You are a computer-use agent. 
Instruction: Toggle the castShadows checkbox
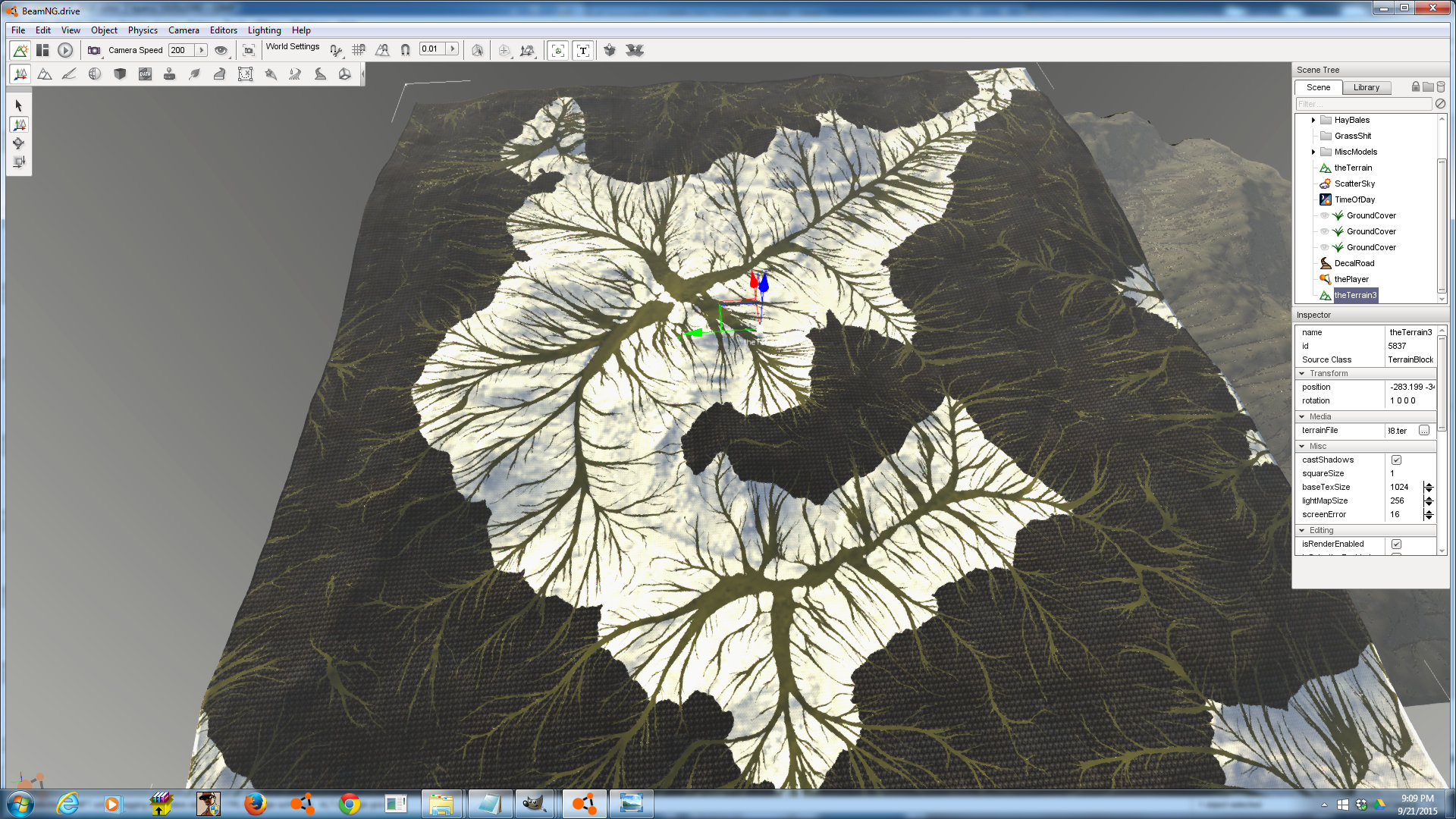[x=1396, y=460]
